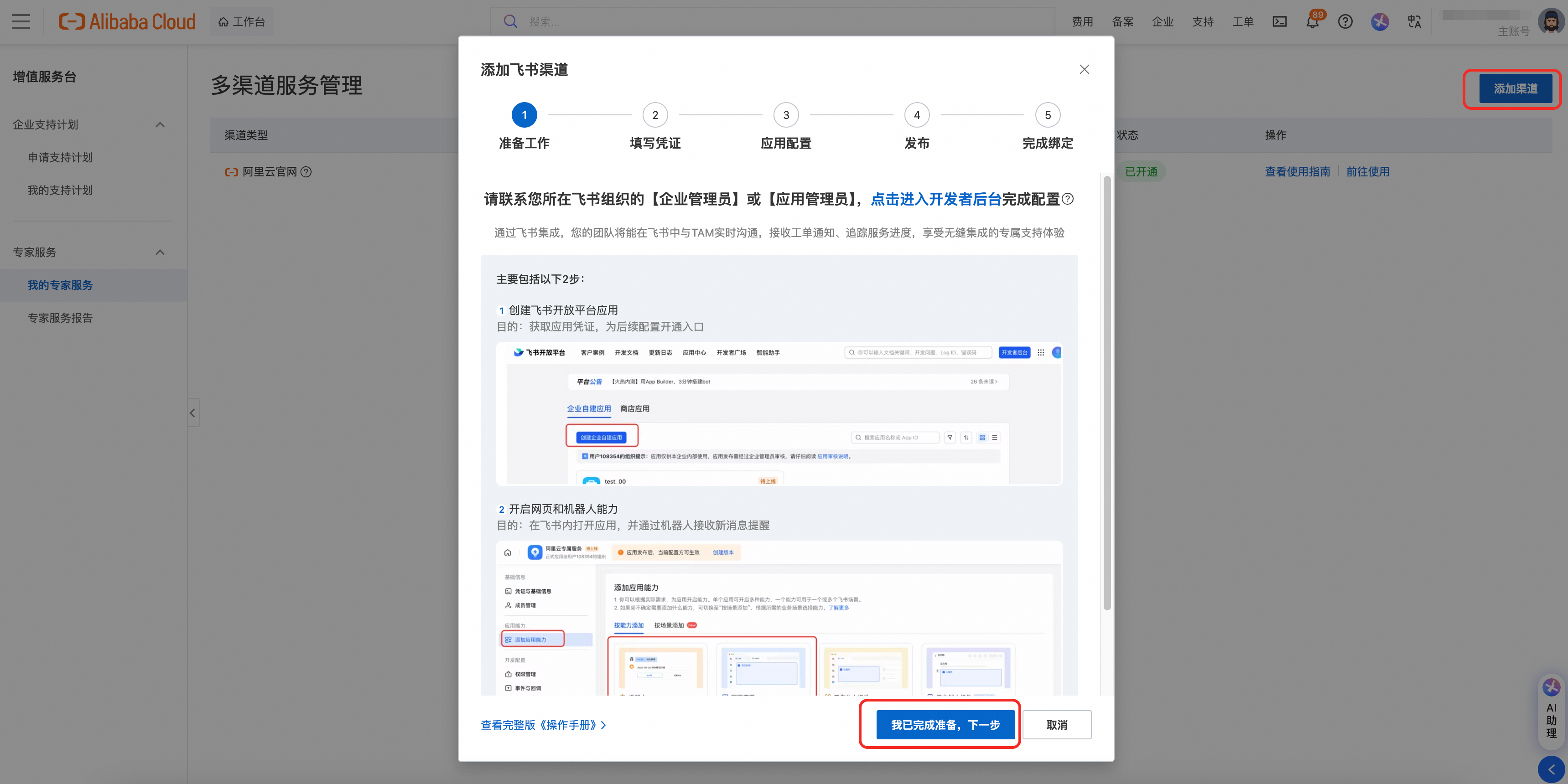This screenshot has width=1568, height=784.
Task: Open the Cloud Shell terminal icon
Action: tap(1279, 22)
